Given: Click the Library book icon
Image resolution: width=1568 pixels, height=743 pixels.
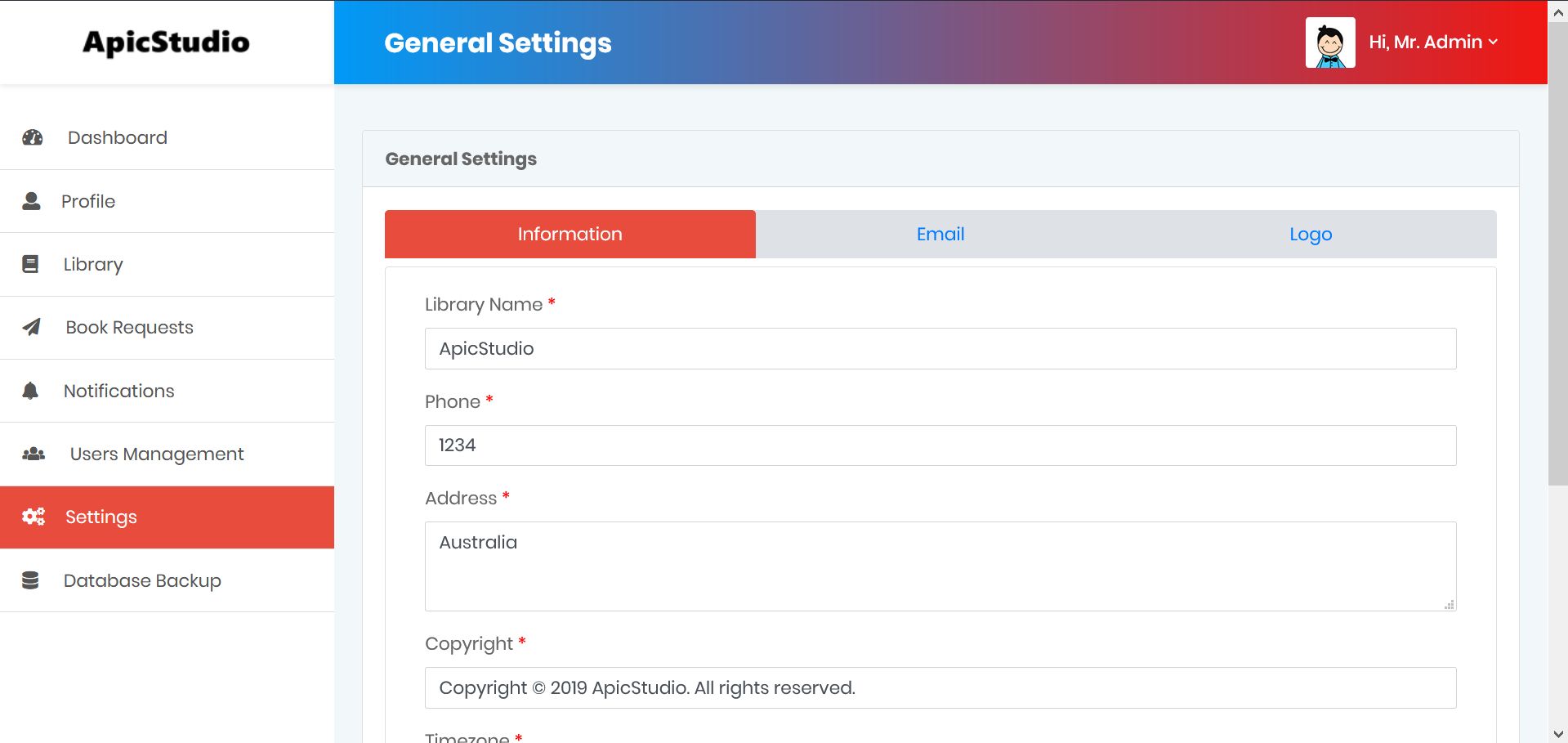Looking at the screenshot, I should [30, 264].
